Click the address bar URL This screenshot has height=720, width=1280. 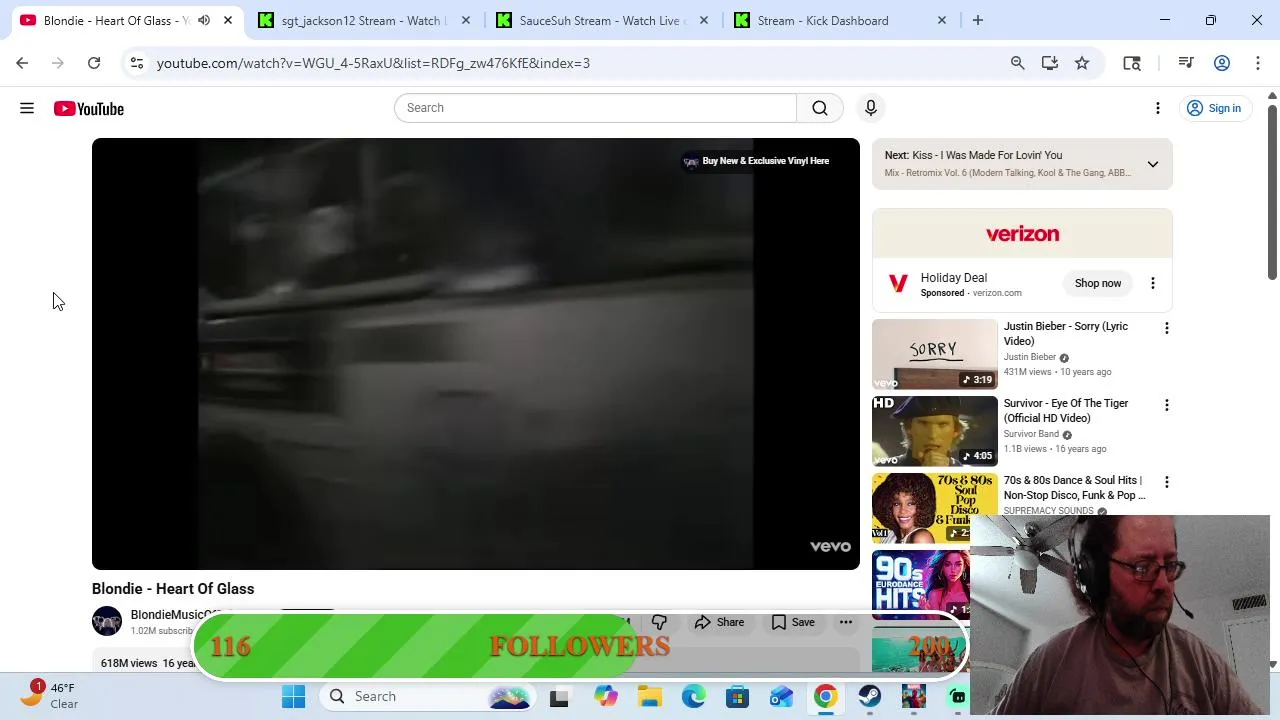tap(373, 63)
